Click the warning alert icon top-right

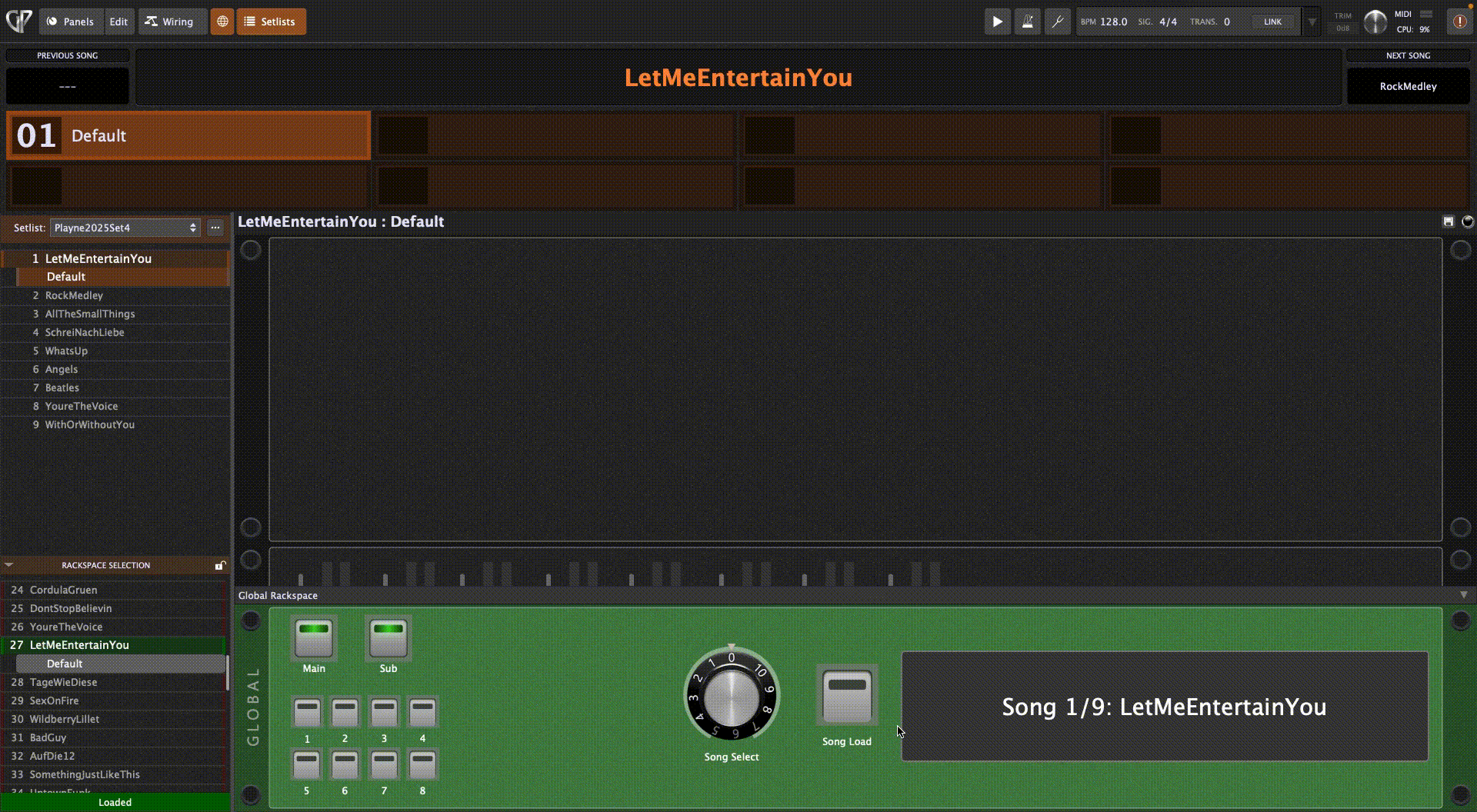tap(1459, 22)
